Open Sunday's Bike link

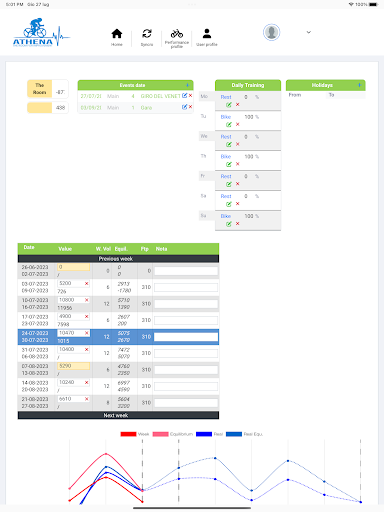[x=226, y=216]
